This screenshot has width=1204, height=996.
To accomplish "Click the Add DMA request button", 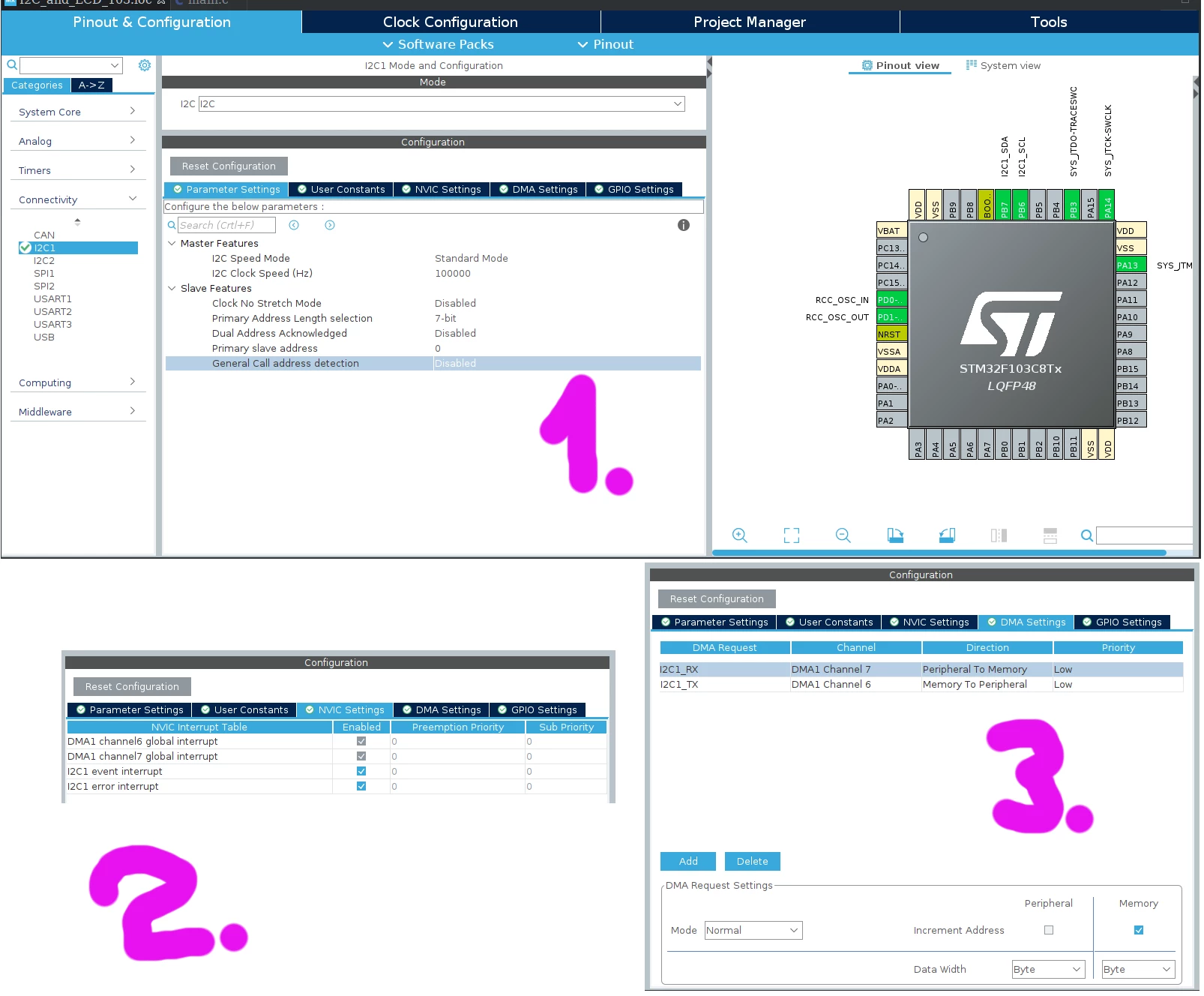I will (x=688, y=861).
